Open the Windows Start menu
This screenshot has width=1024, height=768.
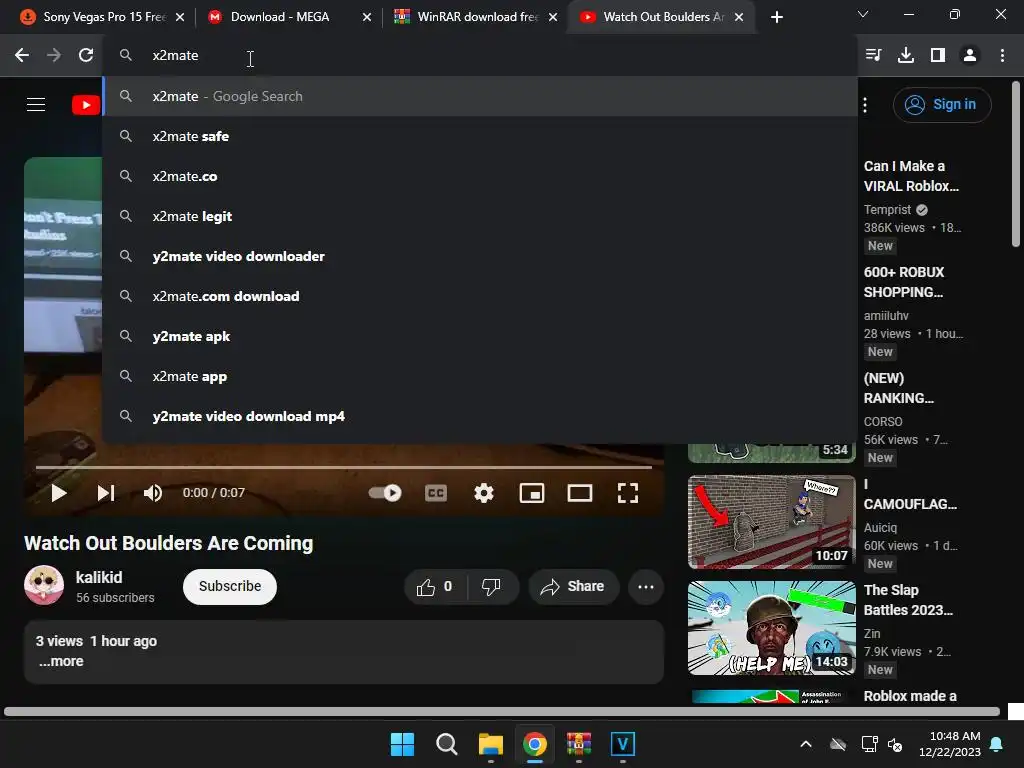[x=402, y=744]
